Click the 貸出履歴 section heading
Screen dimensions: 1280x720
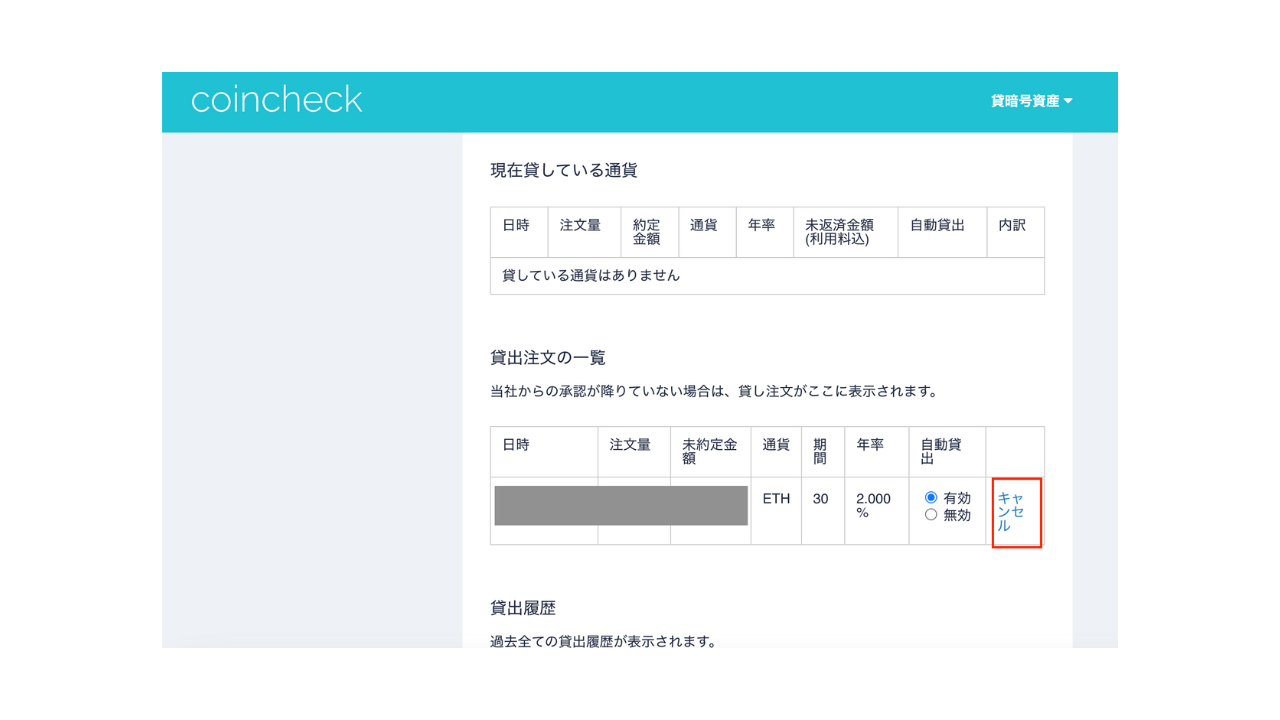(x=522, y=607)
